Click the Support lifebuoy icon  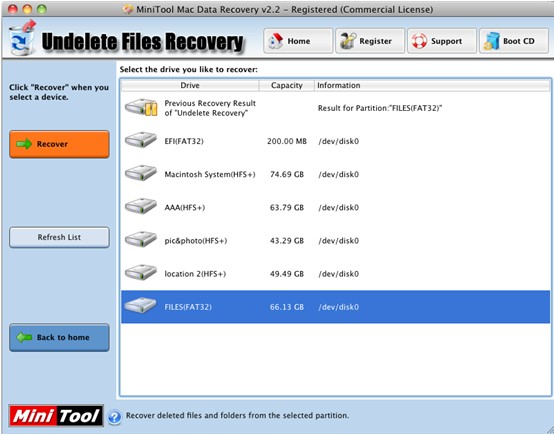pos(419,41)
